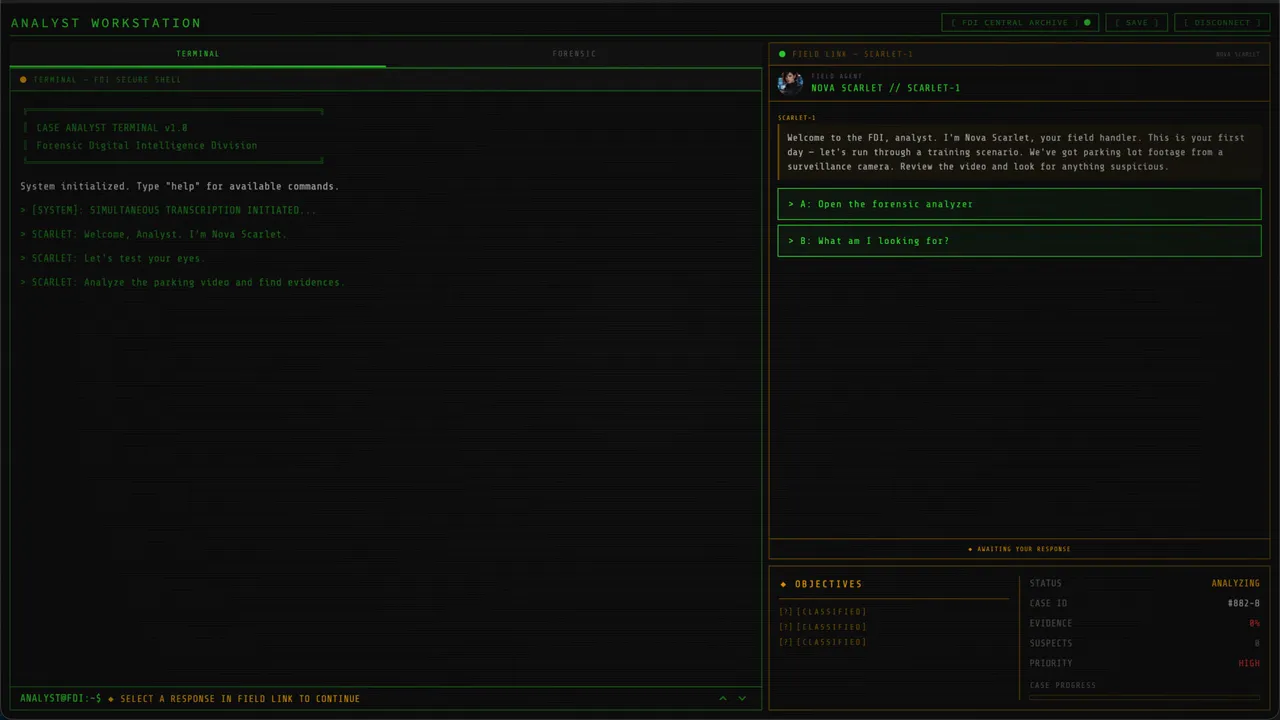
Task: Choose response B: What am I looking for?
Action: [1019, 241]
